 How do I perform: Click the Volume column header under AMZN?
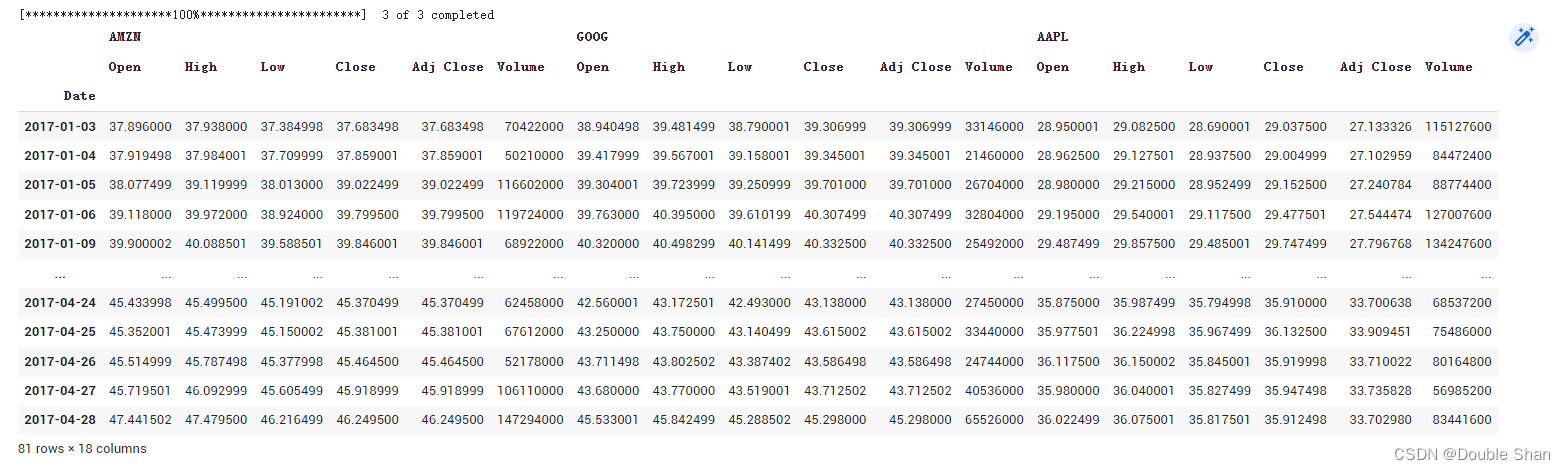[520, 67]
